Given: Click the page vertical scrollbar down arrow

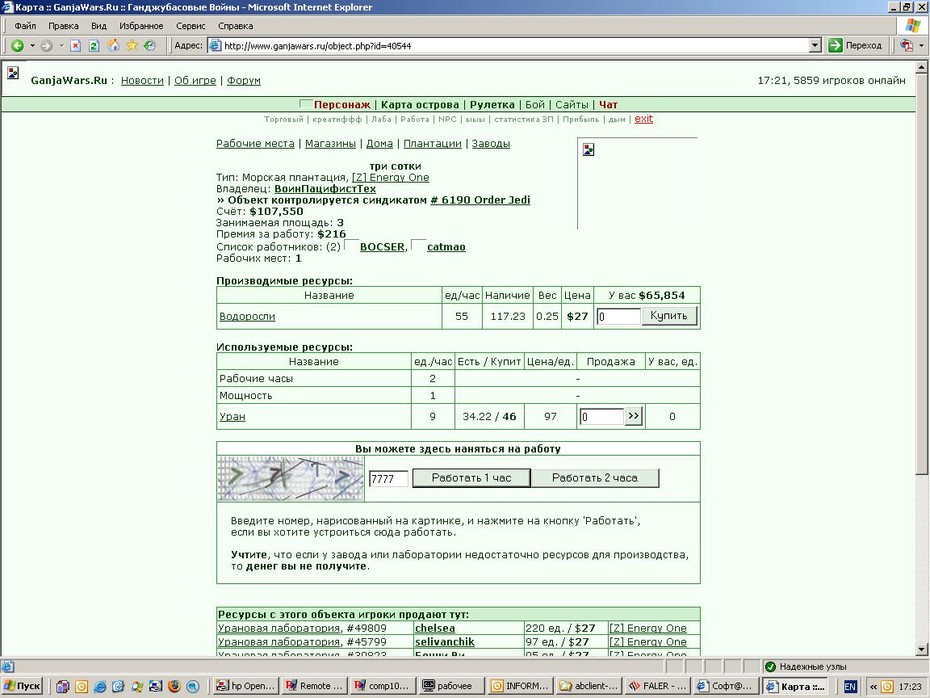Looking at the screenshot, I should 921,649.
